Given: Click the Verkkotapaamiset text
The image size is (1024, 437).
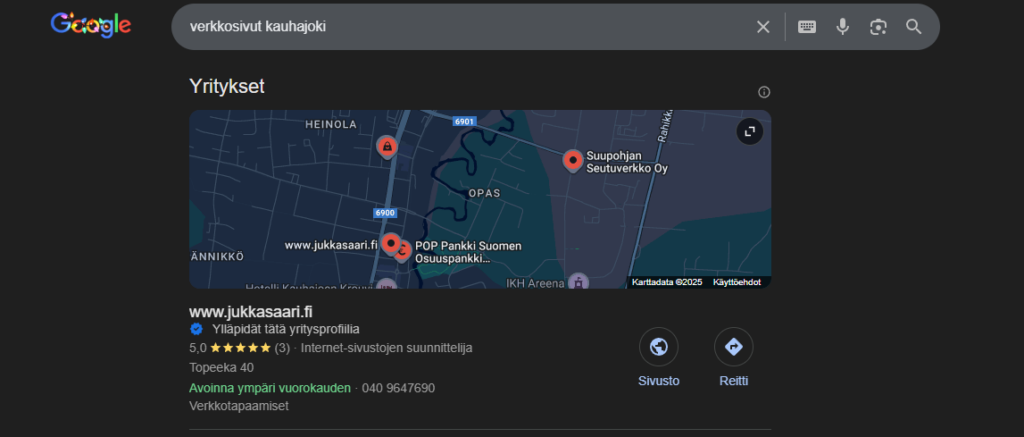Looking at the screenshot, I should click(239, 406).
